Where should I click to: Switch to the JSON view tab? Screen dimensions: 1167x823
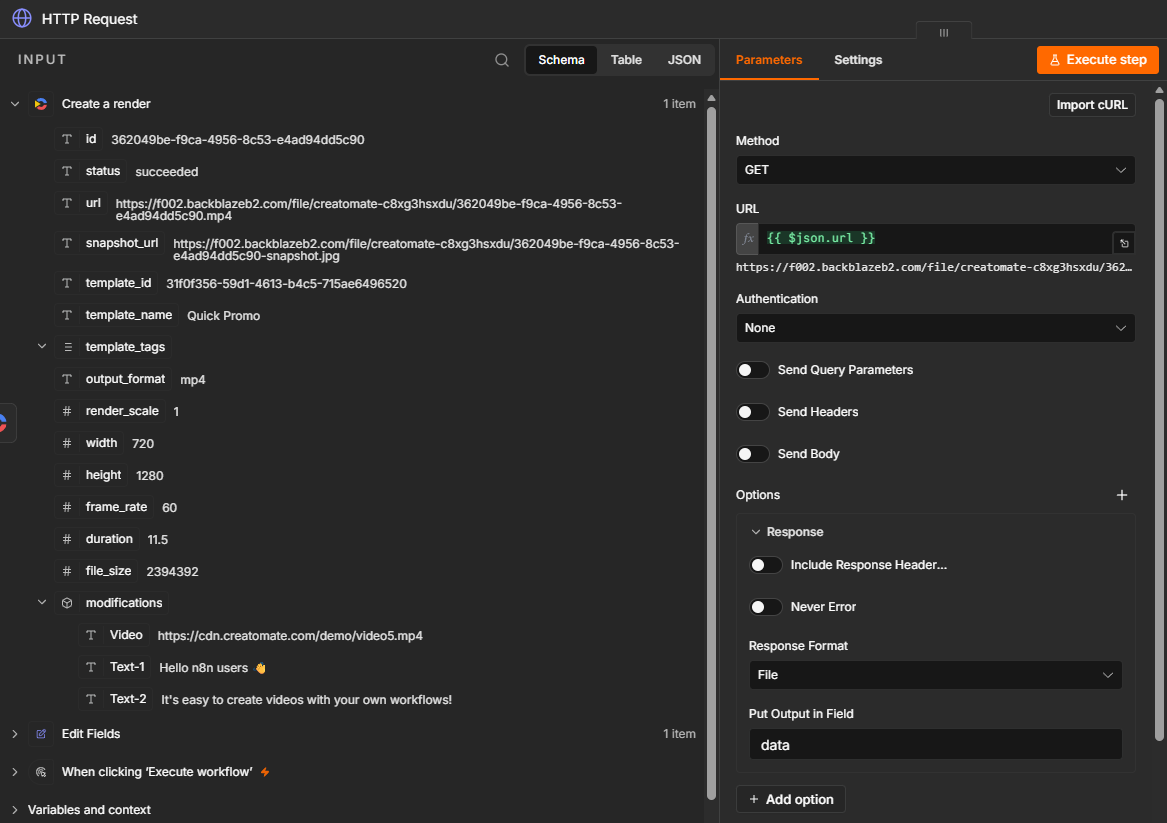click(x=684, y=60)
